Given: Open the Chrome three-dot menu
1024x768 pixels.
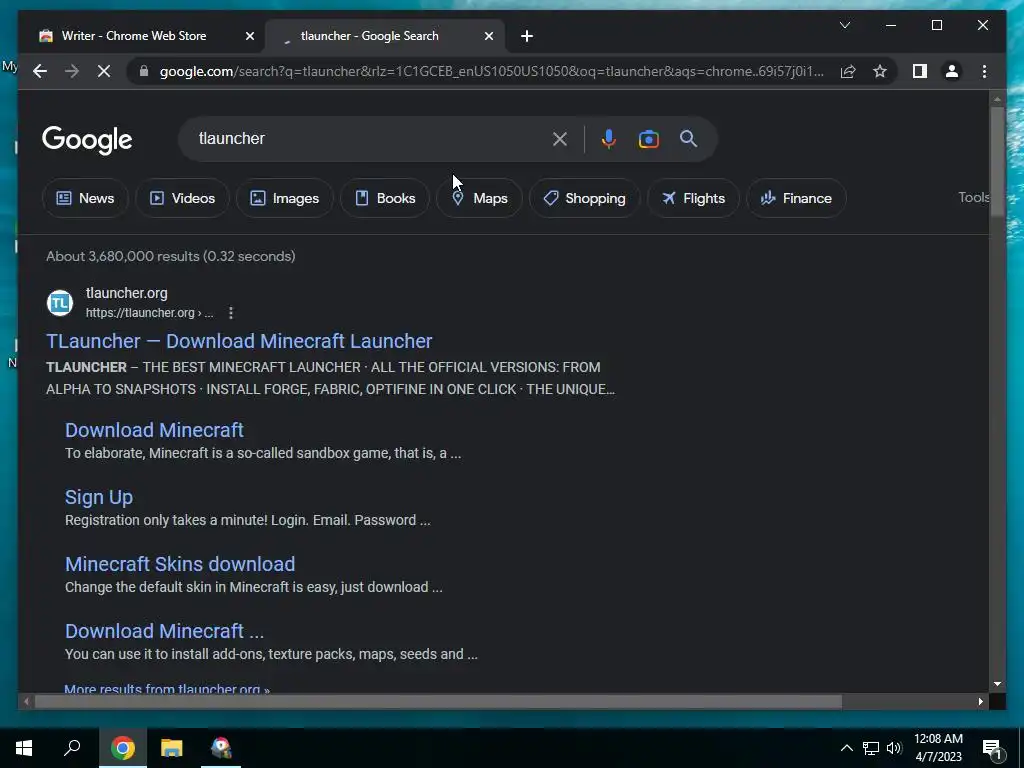Looking at the screenshot, I should coord(984,71).
